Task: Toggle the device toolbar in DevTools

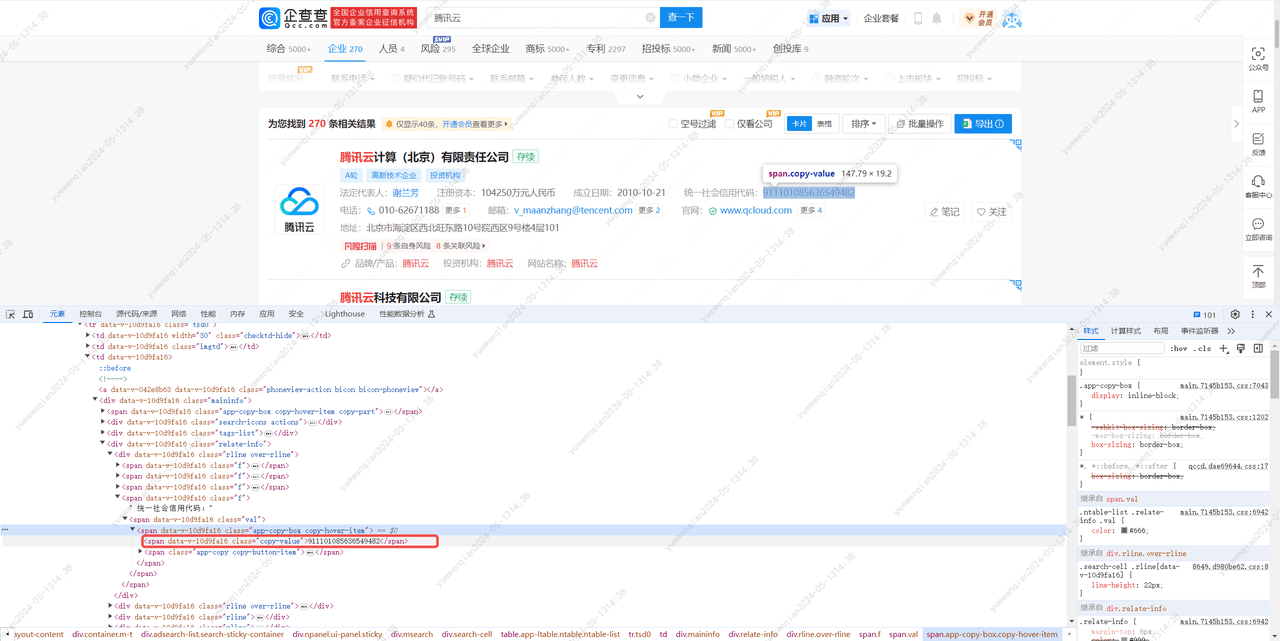Action: [x=26, y=314]
